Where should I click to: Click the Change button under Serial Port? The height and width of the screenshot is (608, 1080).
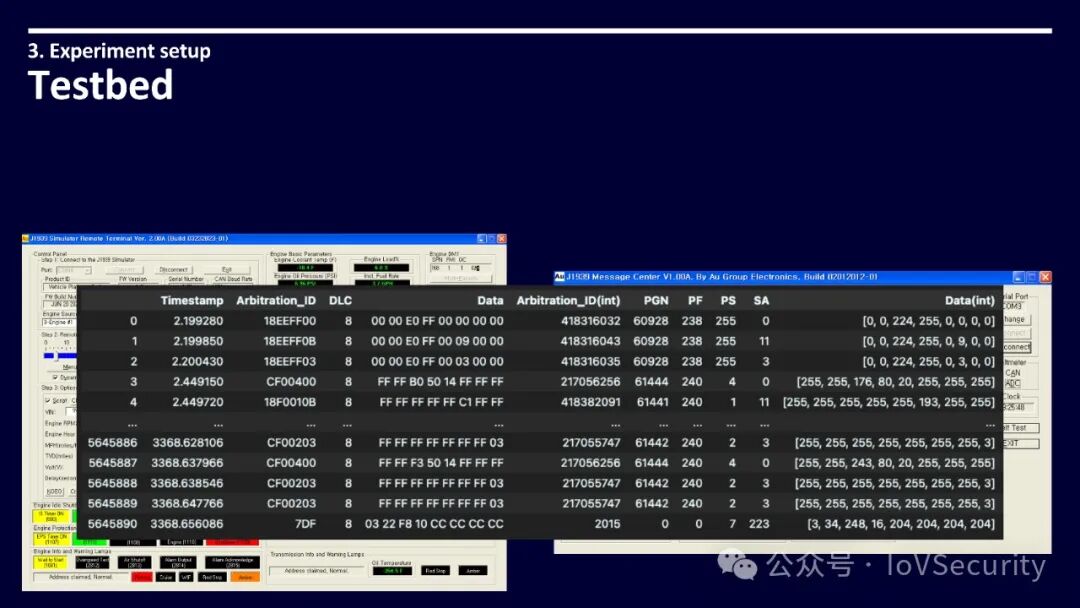[1017, 319]
